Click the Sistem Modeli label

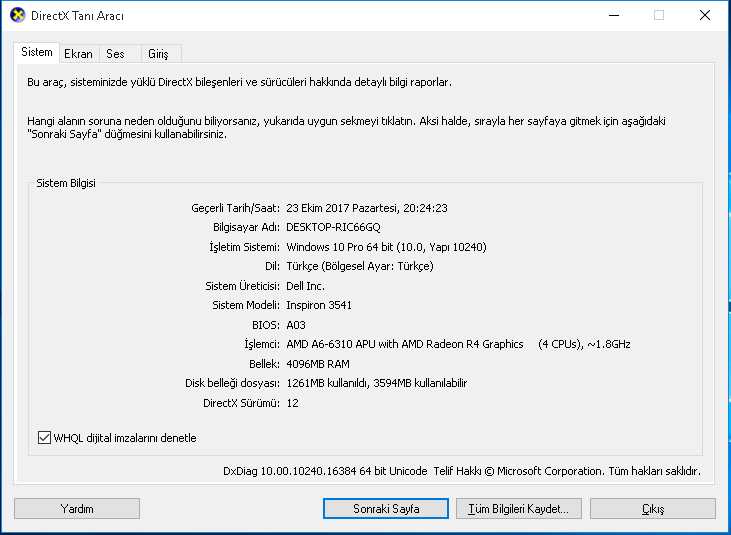coord(246,305)
